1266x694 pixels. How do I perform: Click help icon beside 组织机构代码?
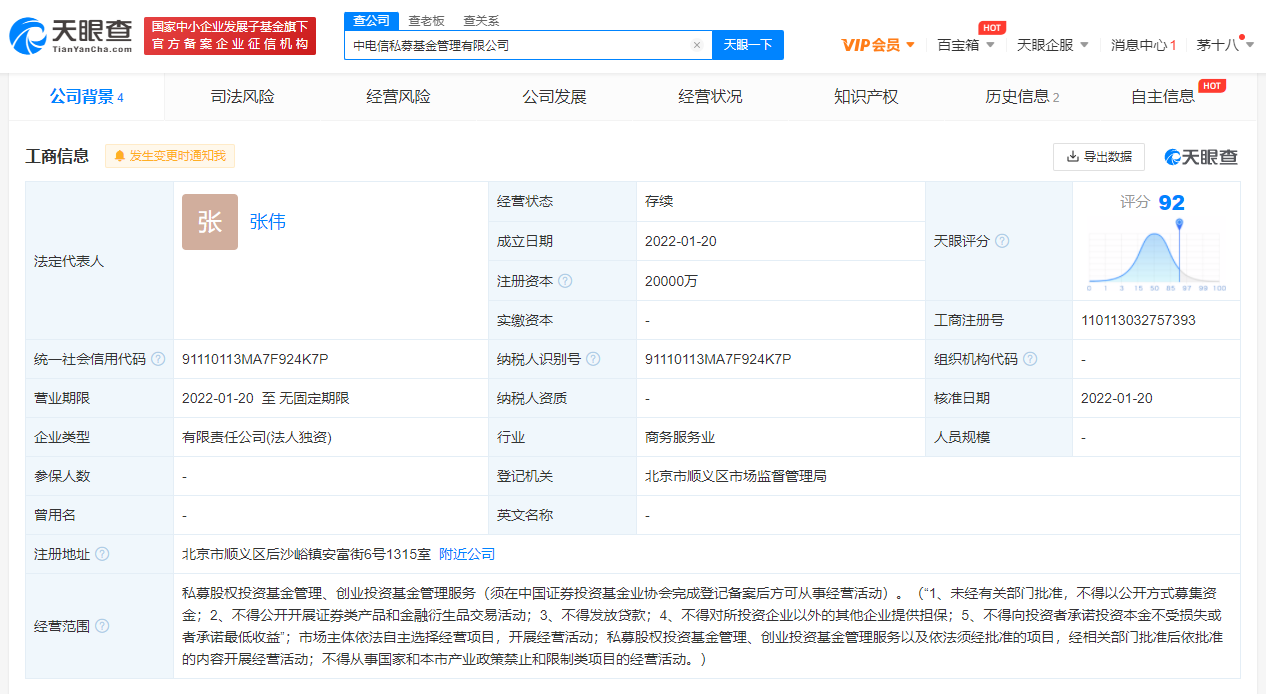1030,359
